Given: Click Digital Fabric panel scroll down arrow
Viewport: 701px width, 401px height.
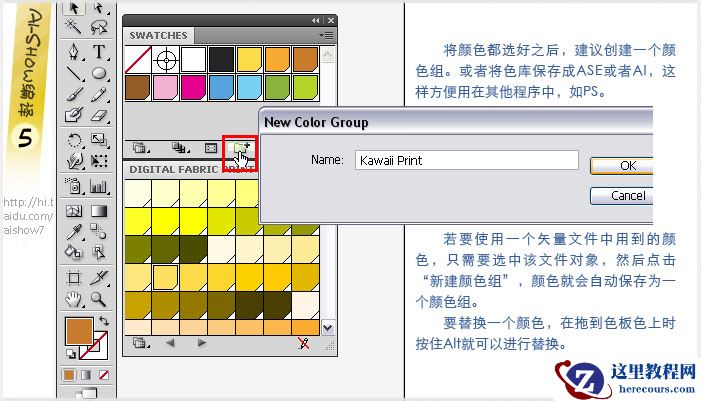Looking at the screenshot, I should point(327,328).
